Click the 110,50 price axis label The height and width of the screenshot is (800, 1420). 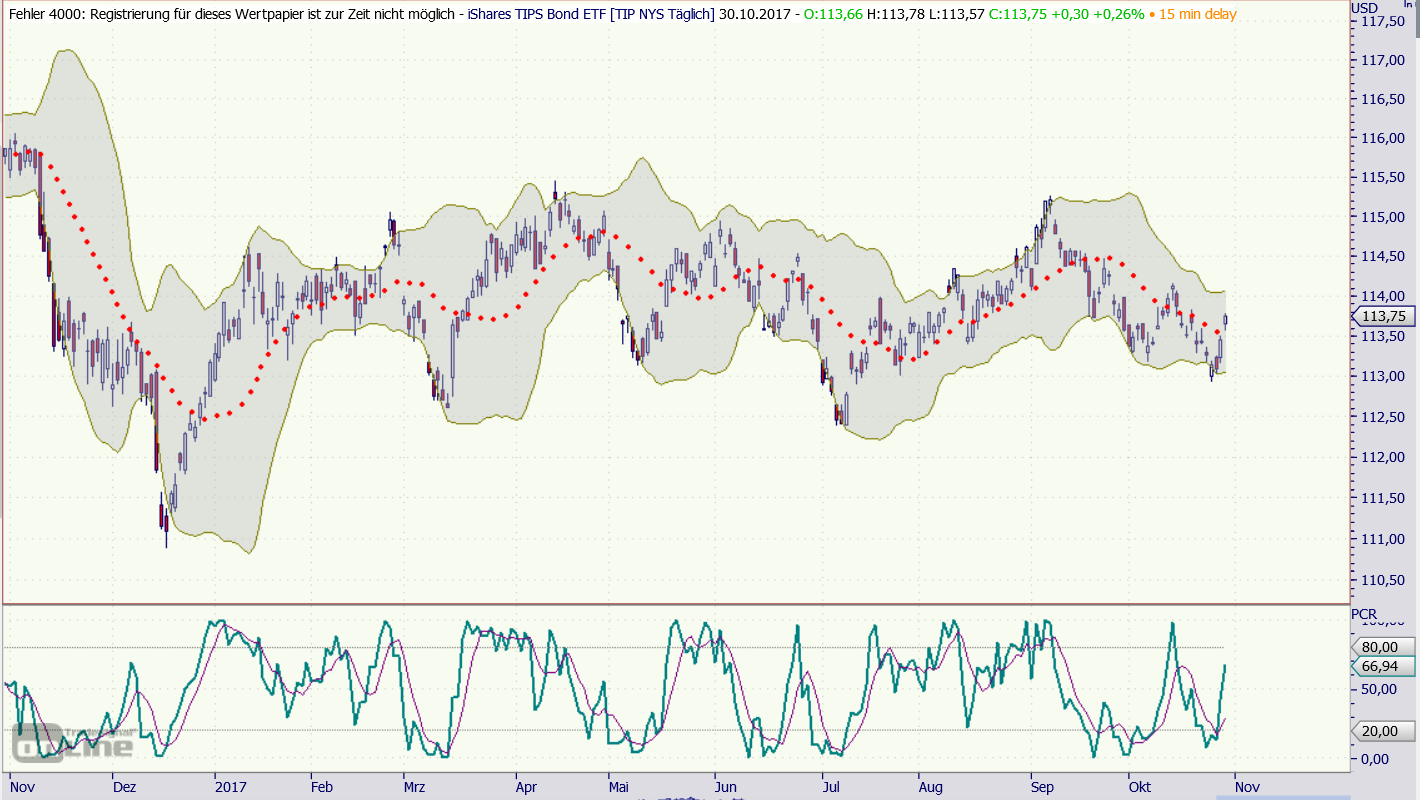[x=1381, y=580]
